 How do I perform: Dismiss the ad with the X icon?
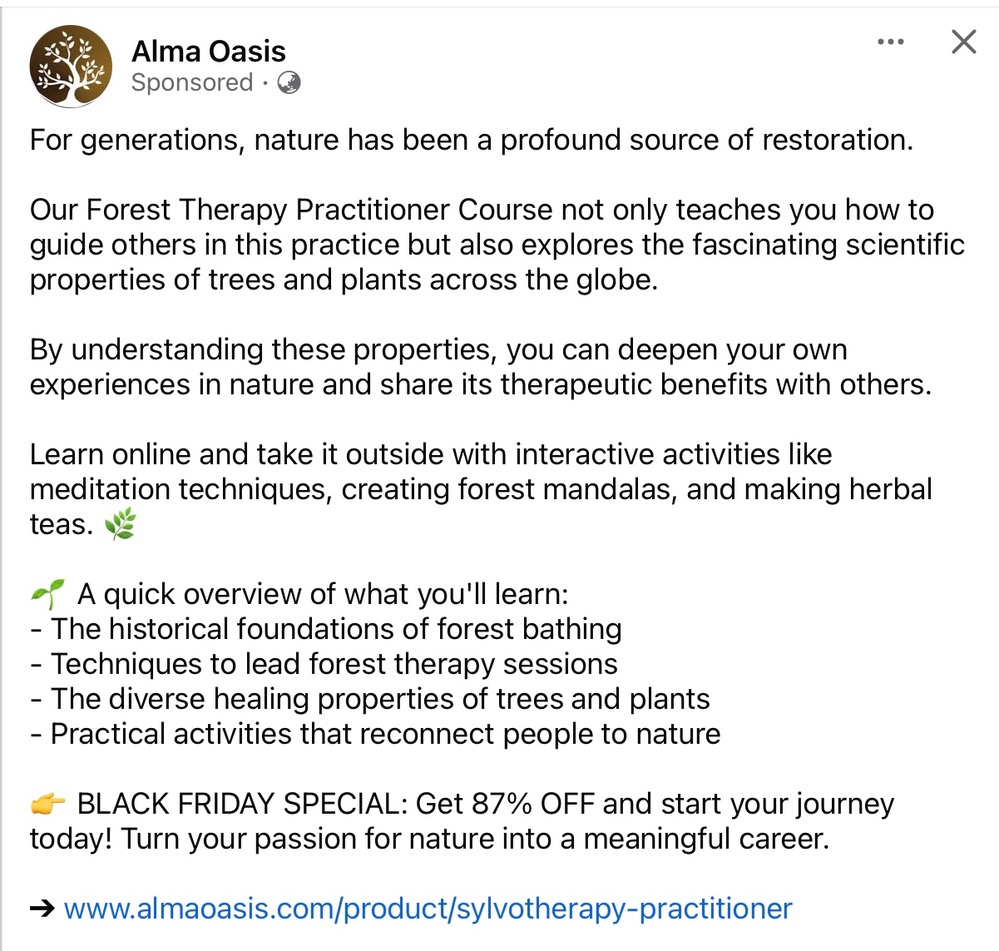(x=963, y=43)
